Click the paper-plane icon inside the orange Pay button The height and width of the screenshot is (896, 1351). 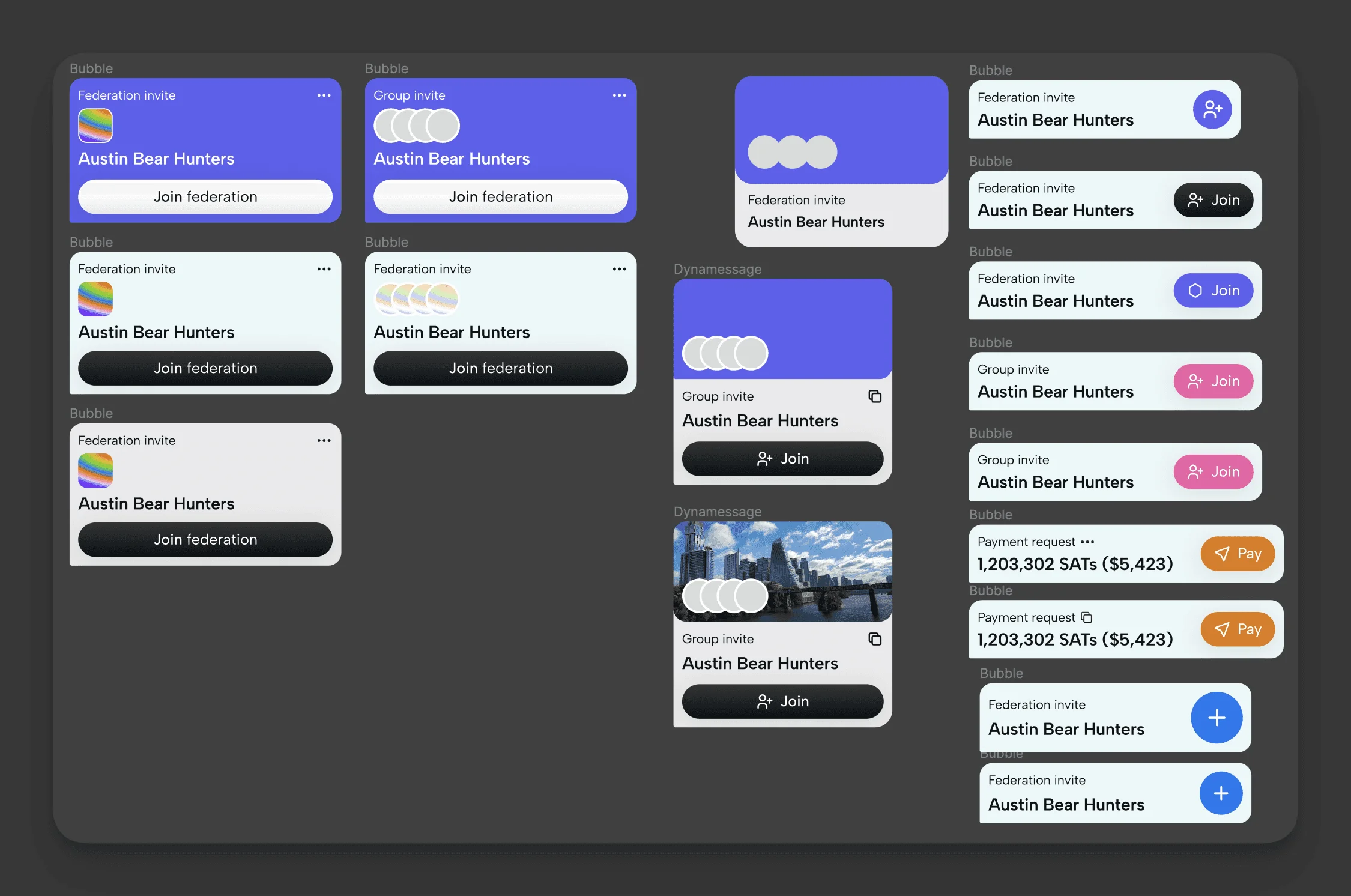(x=1223, y=554)
